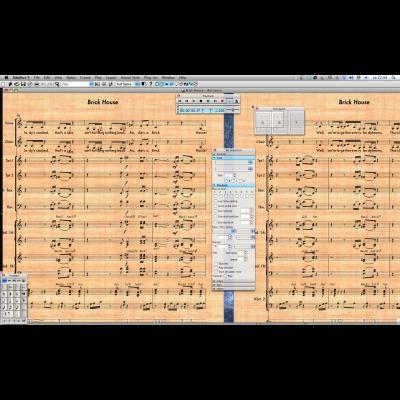
Task: Enable Live duration checkbox
Action: pos(215,222)
